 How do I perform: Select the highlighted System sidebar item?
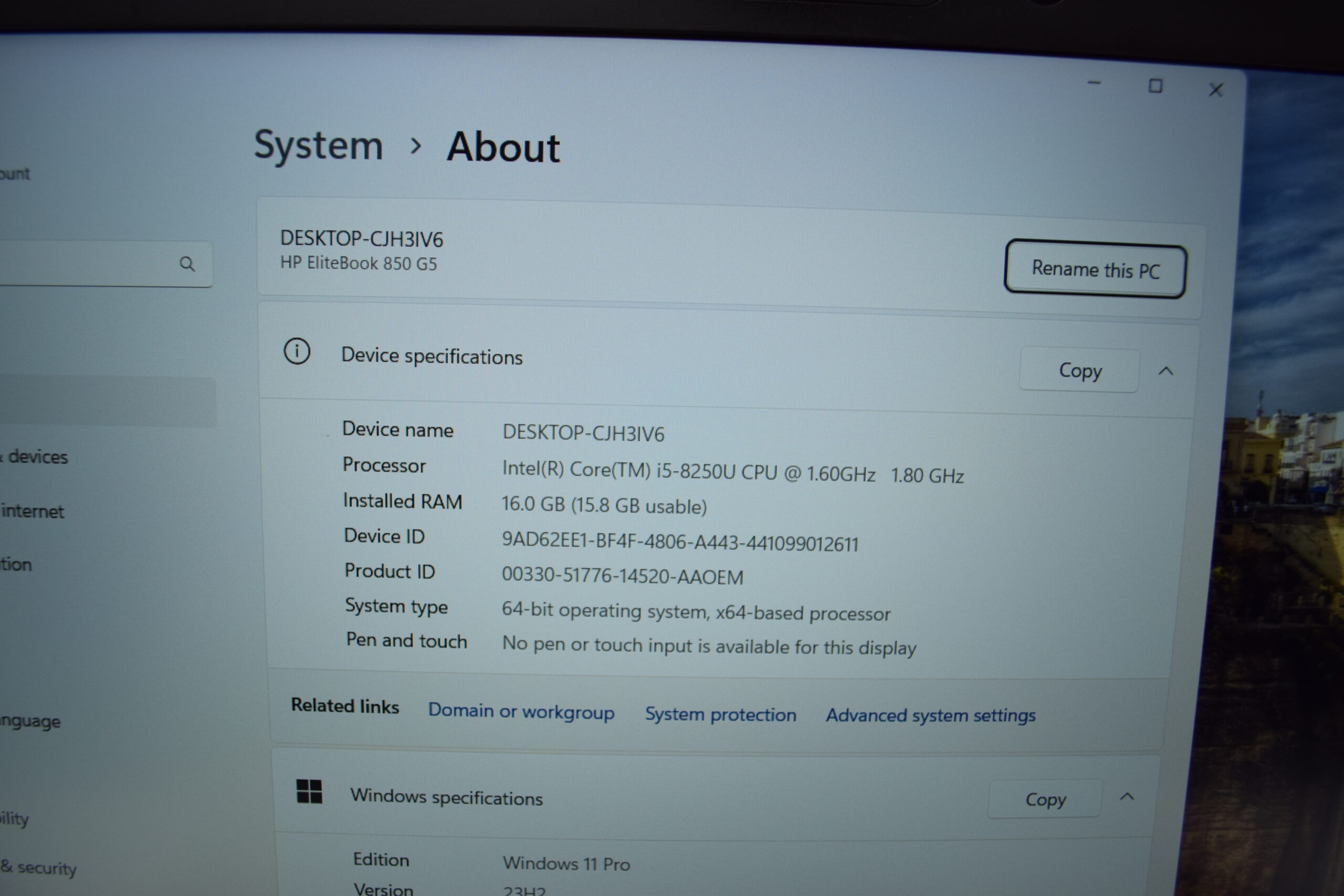(x=108, y=402)
